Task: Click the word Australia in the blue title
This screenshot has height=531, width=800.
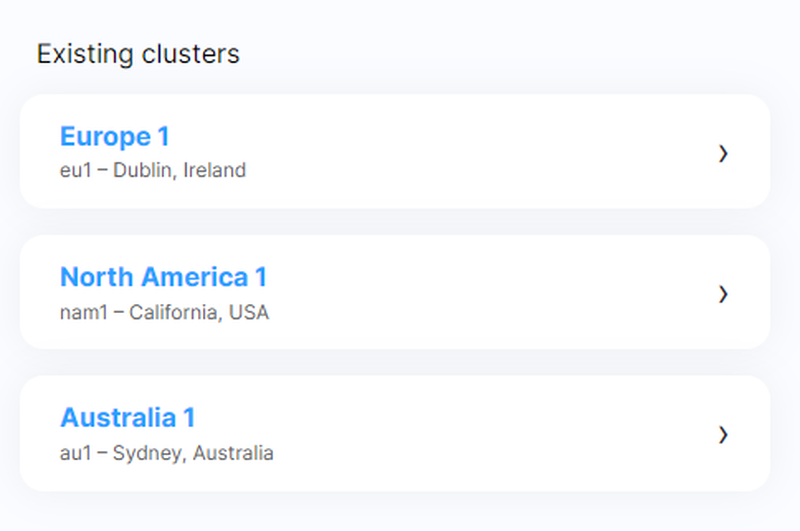Action: point(112,417)
